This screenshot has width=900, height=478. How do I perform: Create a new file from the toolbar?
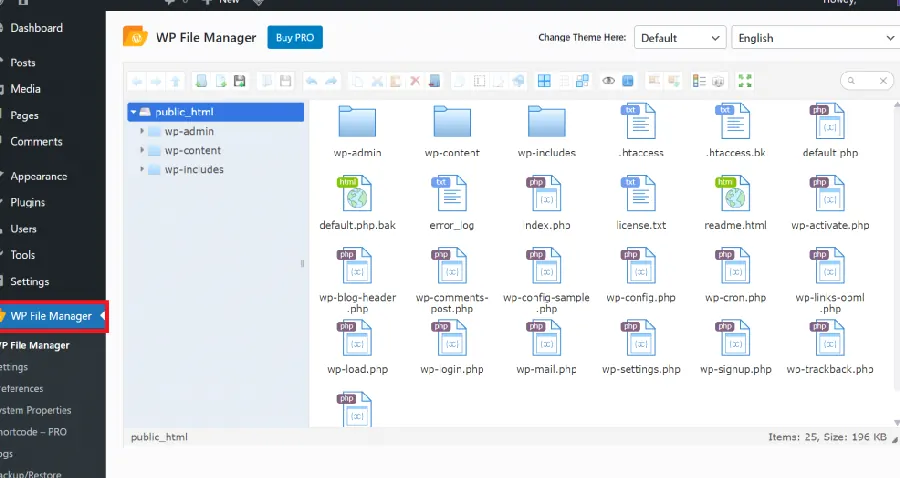coord(221,81)
